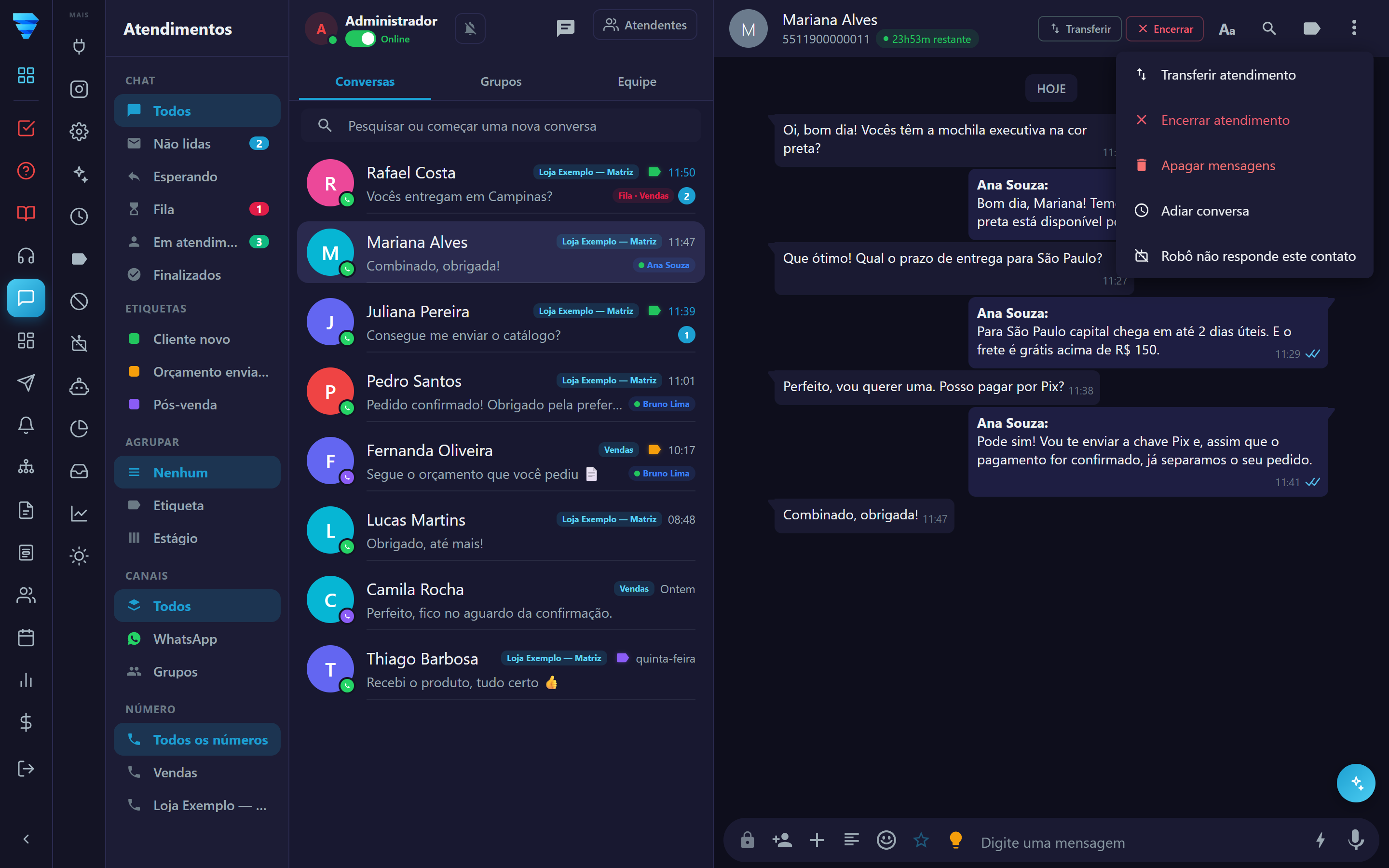Toggle the Online status switch

360,39
